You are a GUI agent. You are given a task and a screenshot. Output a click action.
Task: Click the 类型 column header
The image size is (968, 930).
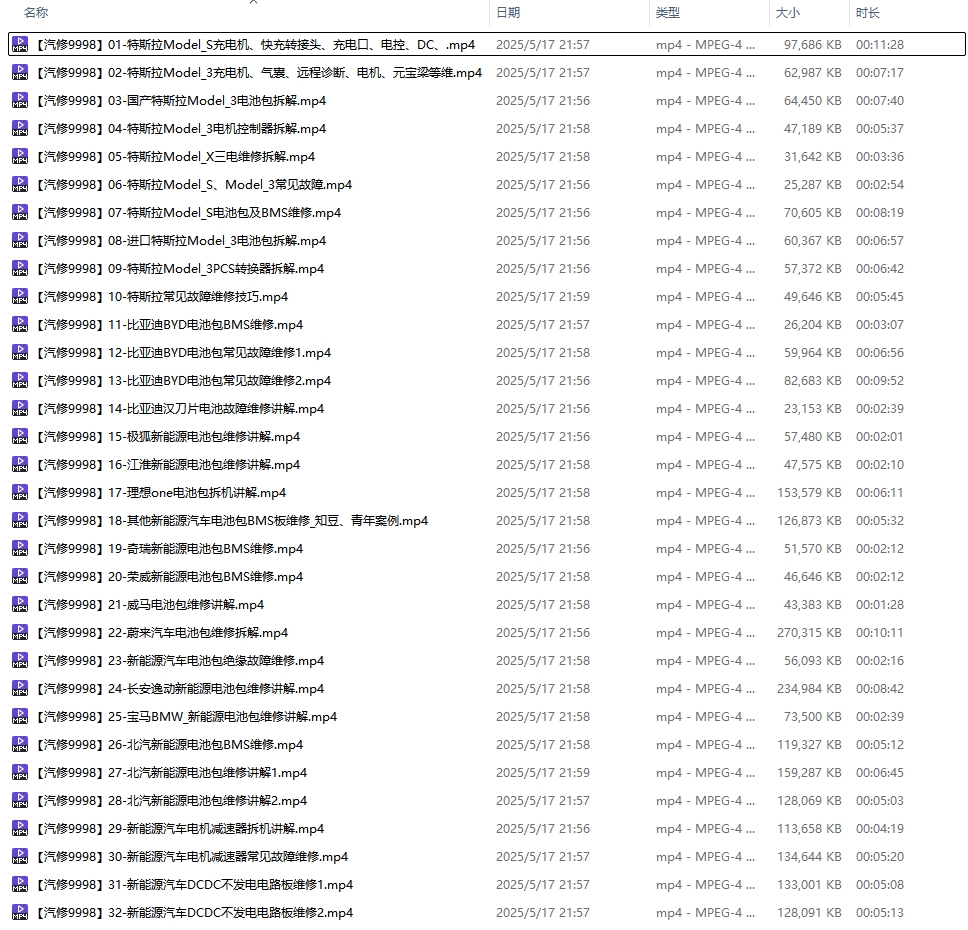(668, 13)
